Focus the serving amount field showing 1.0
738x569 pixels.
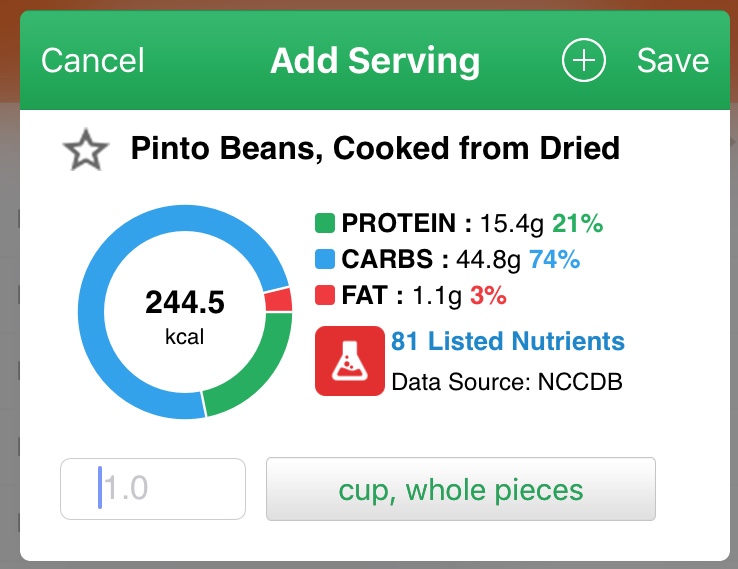[153, 489]
